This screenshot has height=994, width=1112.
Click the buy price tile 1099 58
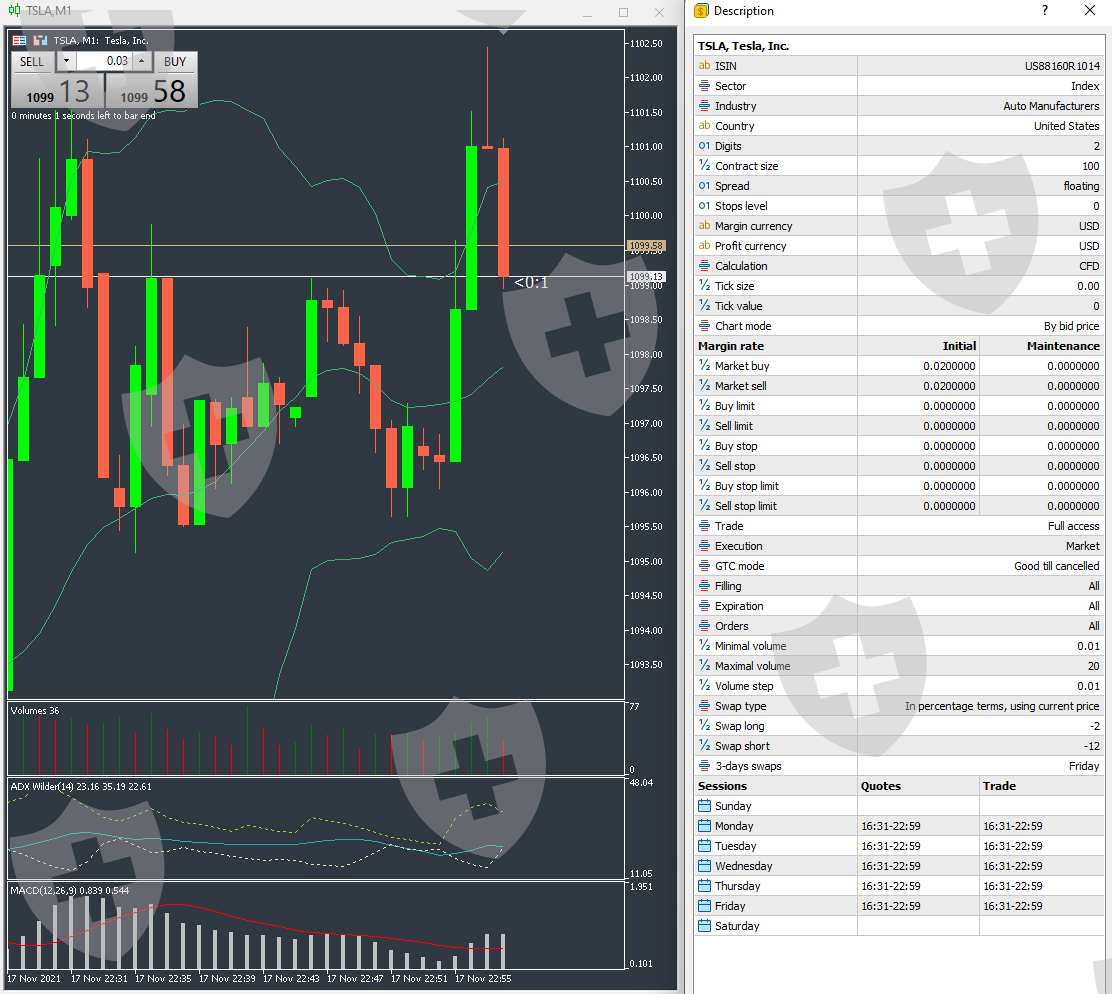(x=152, y=91)
